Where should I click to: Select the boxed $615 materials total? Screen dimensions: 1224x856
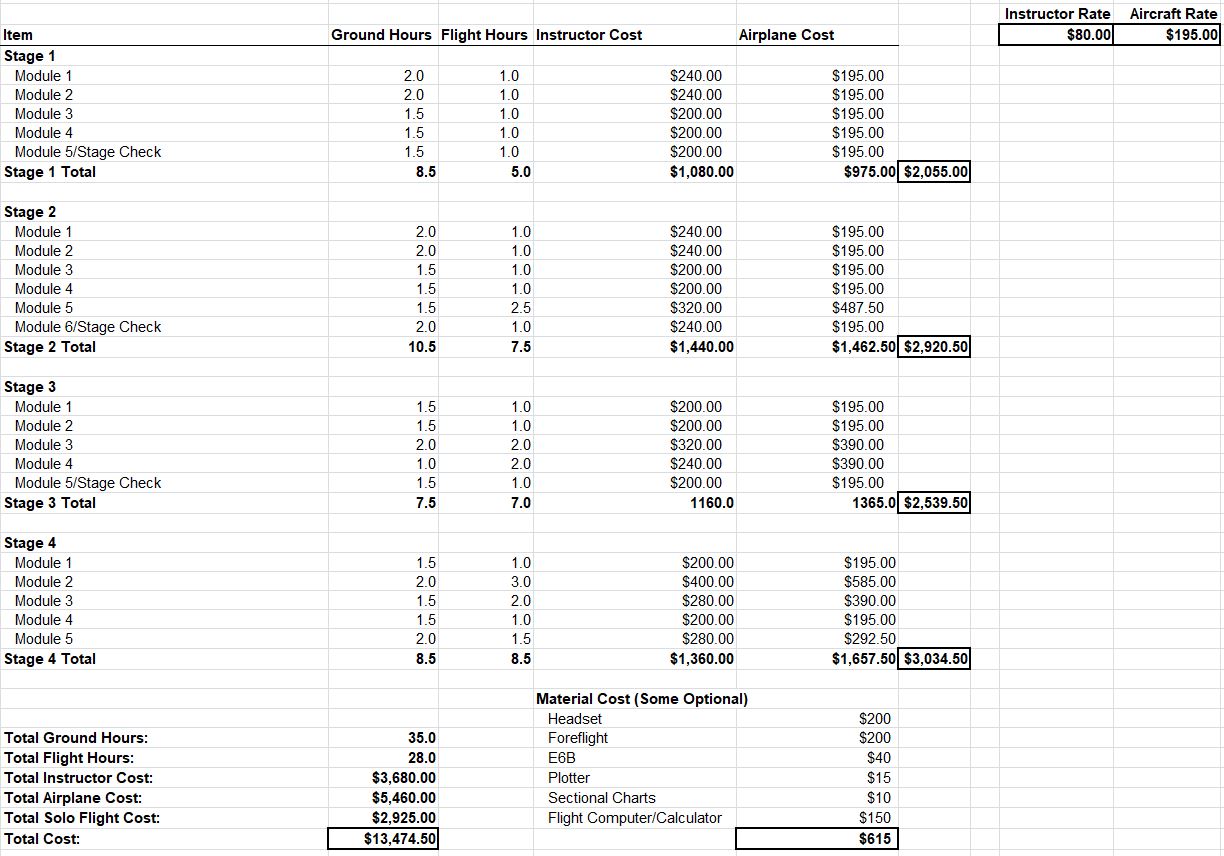point(817,839)
